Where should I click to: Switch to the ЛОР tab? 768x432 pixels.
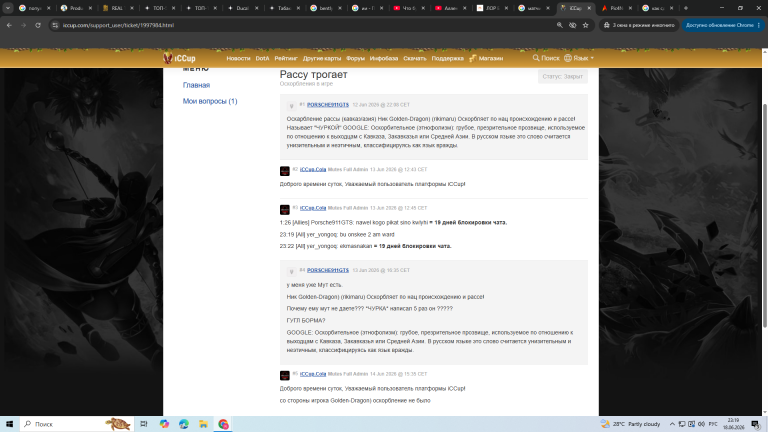[493, 8]
